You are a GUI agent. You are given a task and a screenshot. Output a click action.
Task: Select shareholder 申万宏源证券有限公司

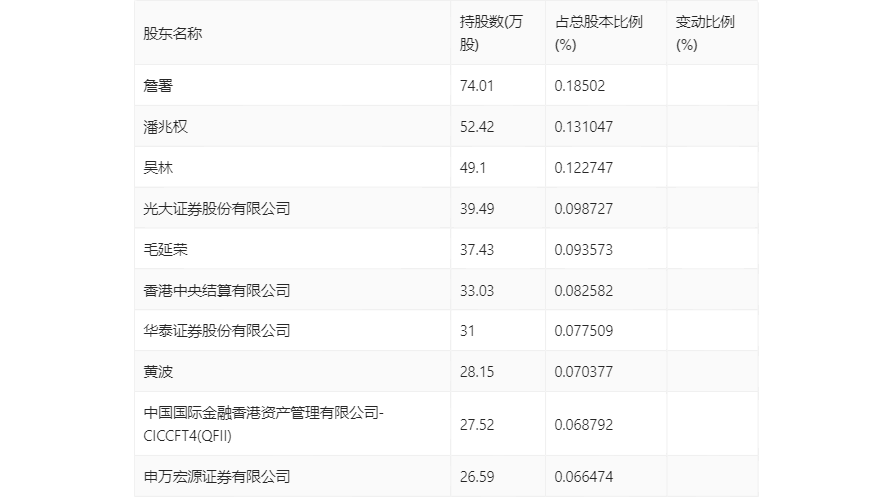tap(216, 477)
